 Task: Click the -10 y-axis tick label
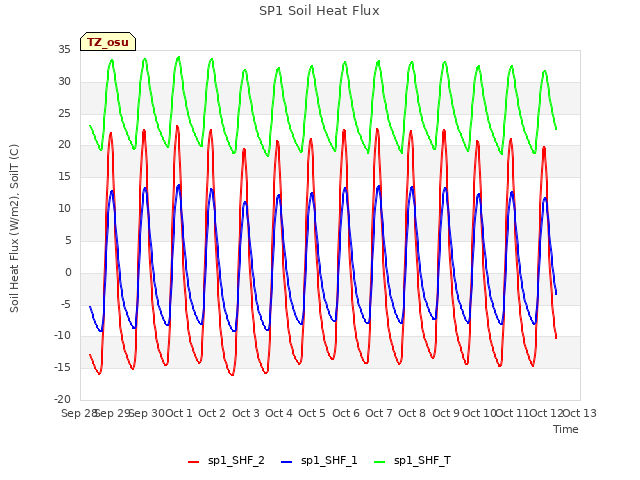point(62,336)
